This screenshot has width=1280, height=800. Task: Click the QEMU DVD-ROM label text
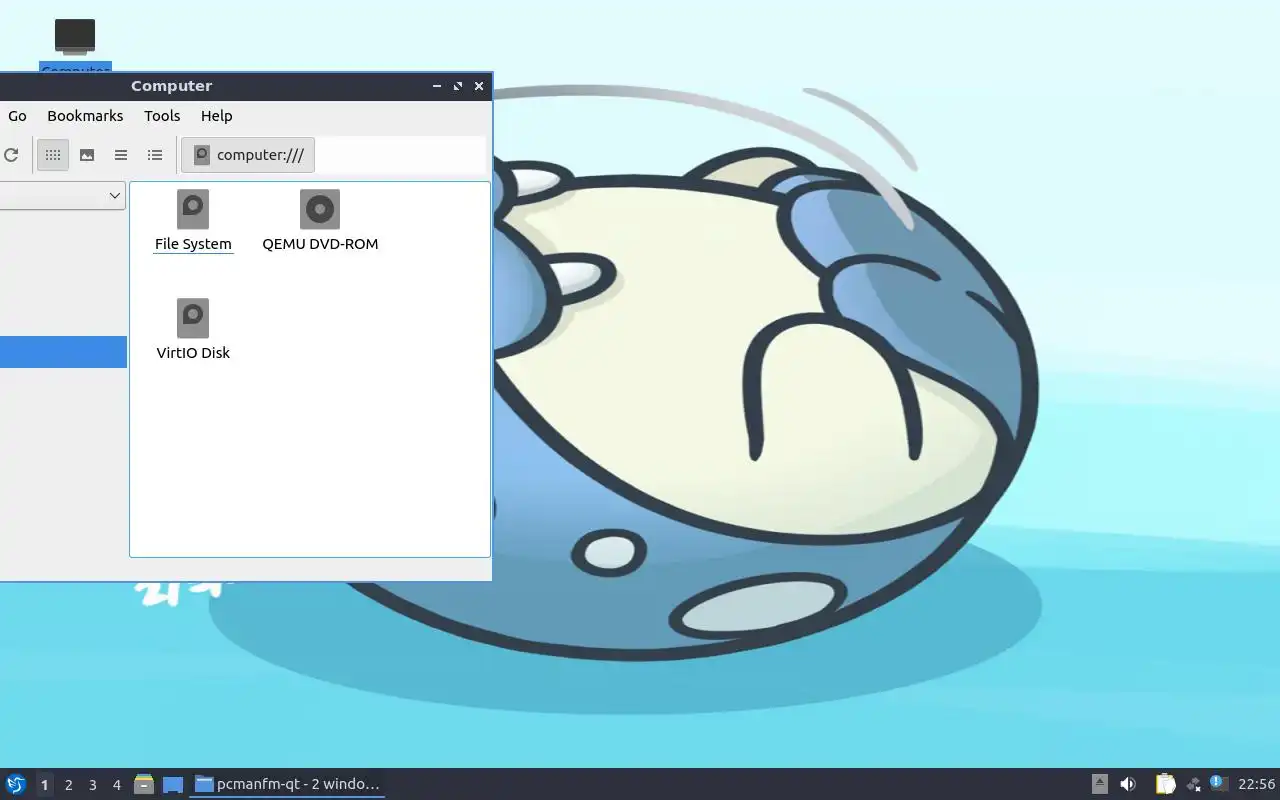point(320,244)
